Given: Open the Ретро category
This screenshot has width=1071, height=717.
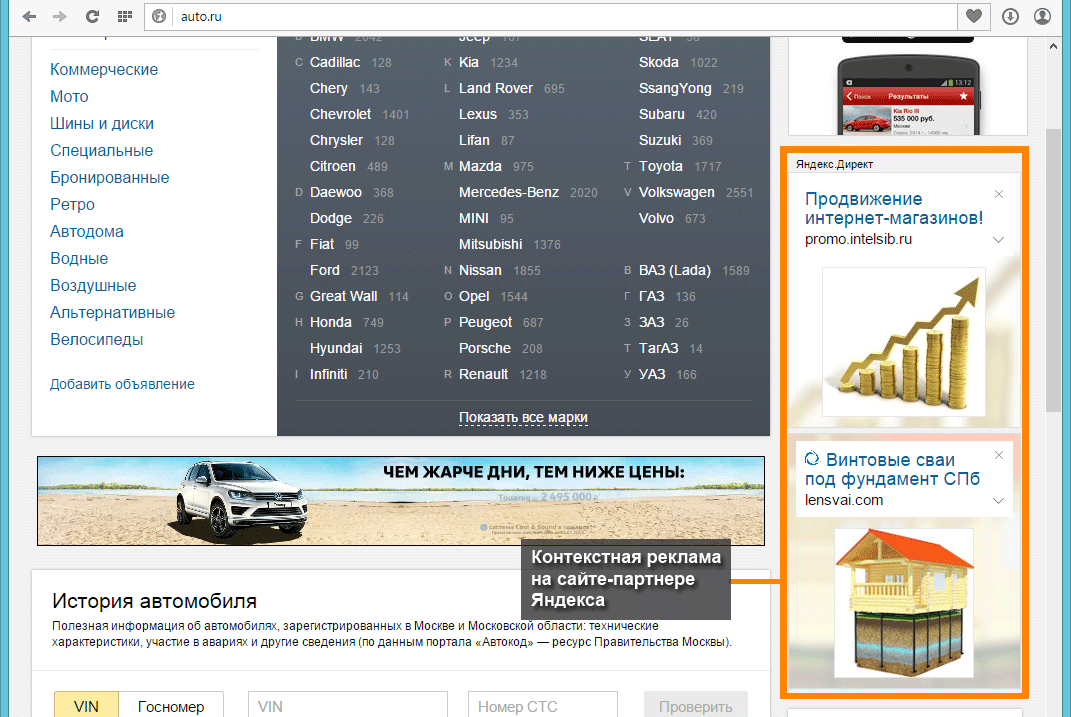Looking at the screenshot, I should click(x=72, y=204).
